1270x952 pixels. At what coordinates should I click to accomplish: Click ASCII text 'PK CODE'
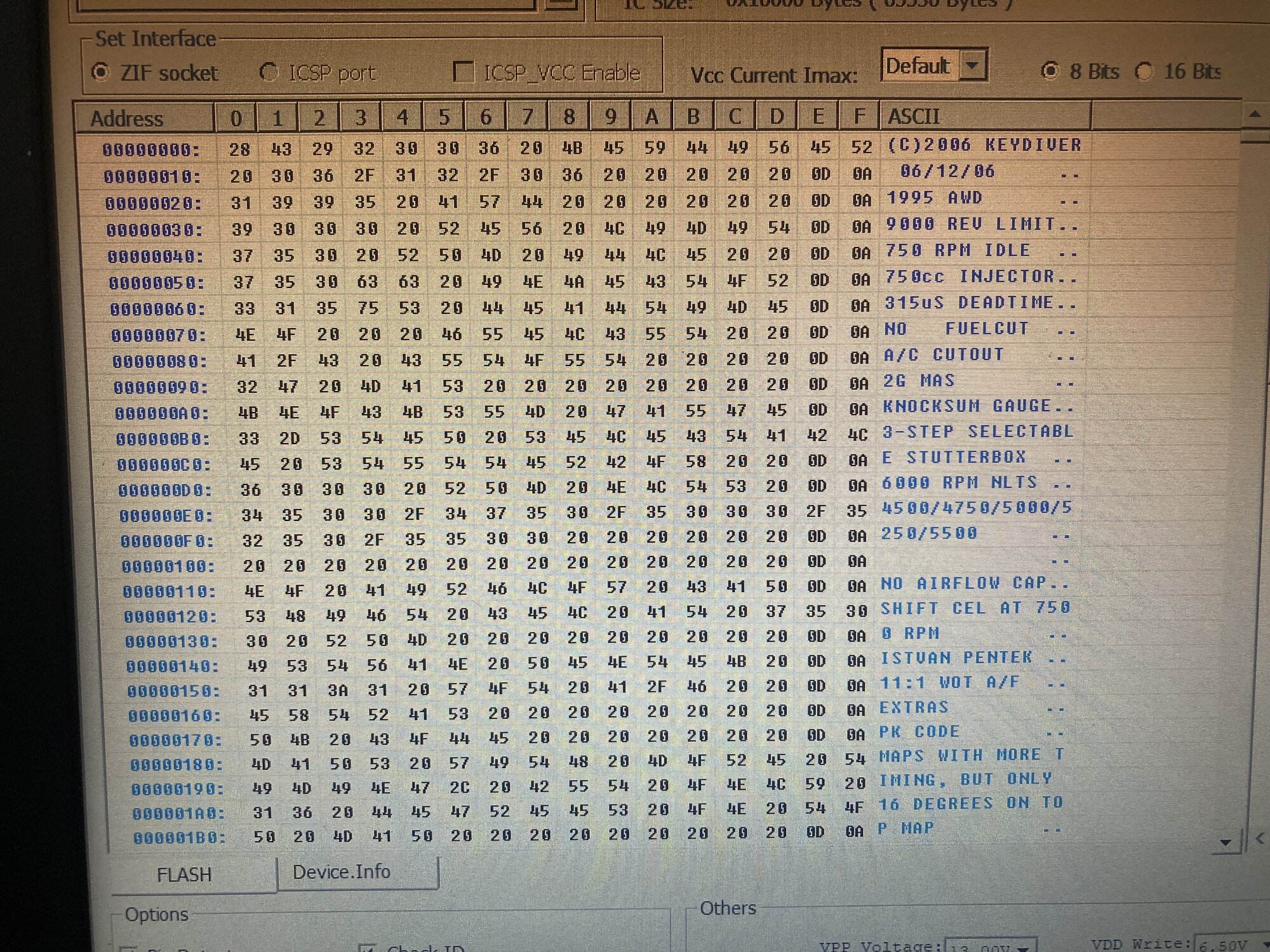919,731
